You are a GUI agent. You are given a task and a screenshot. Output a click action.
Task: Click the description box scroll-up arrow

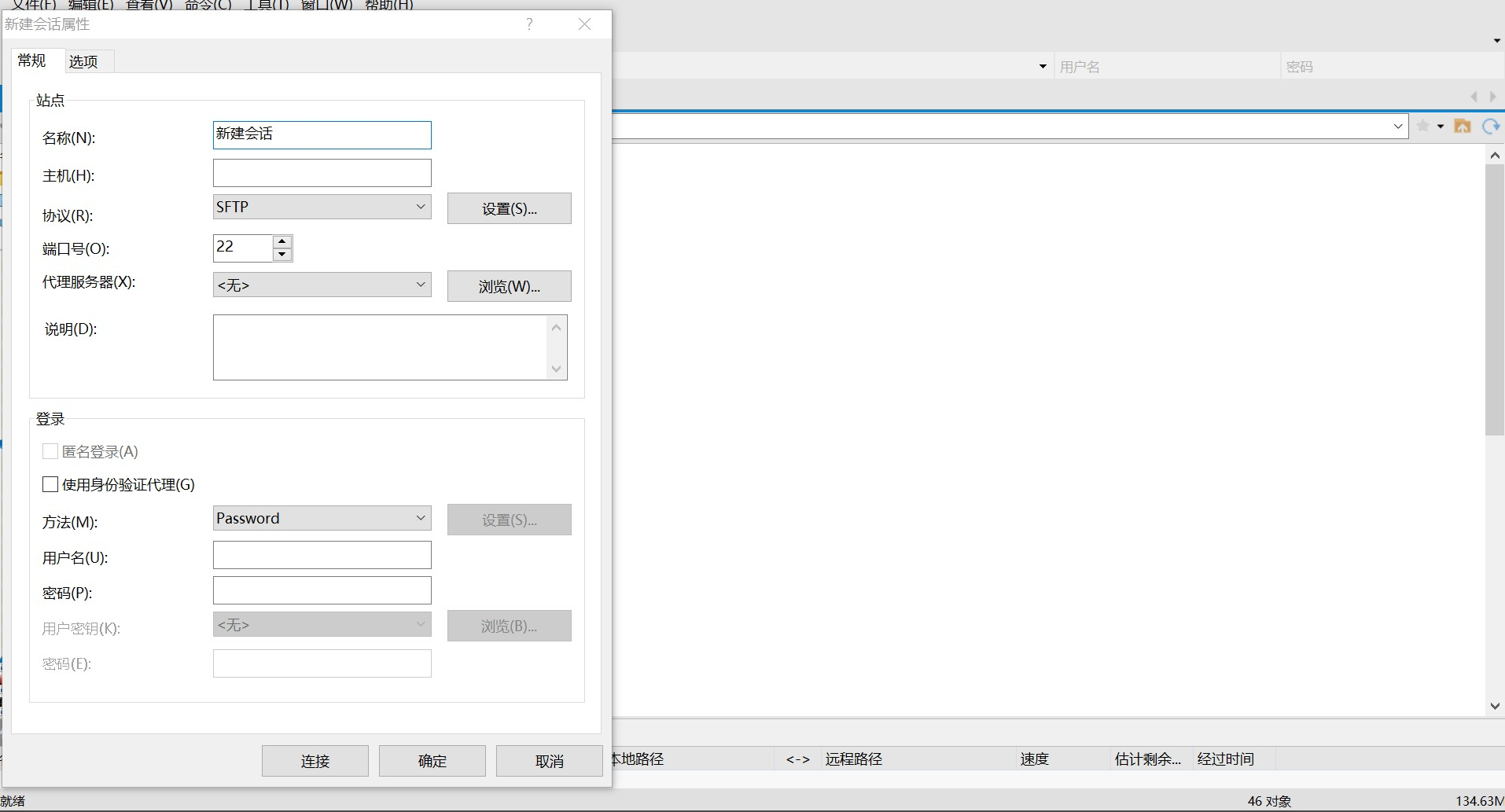(x=557, y=327)
